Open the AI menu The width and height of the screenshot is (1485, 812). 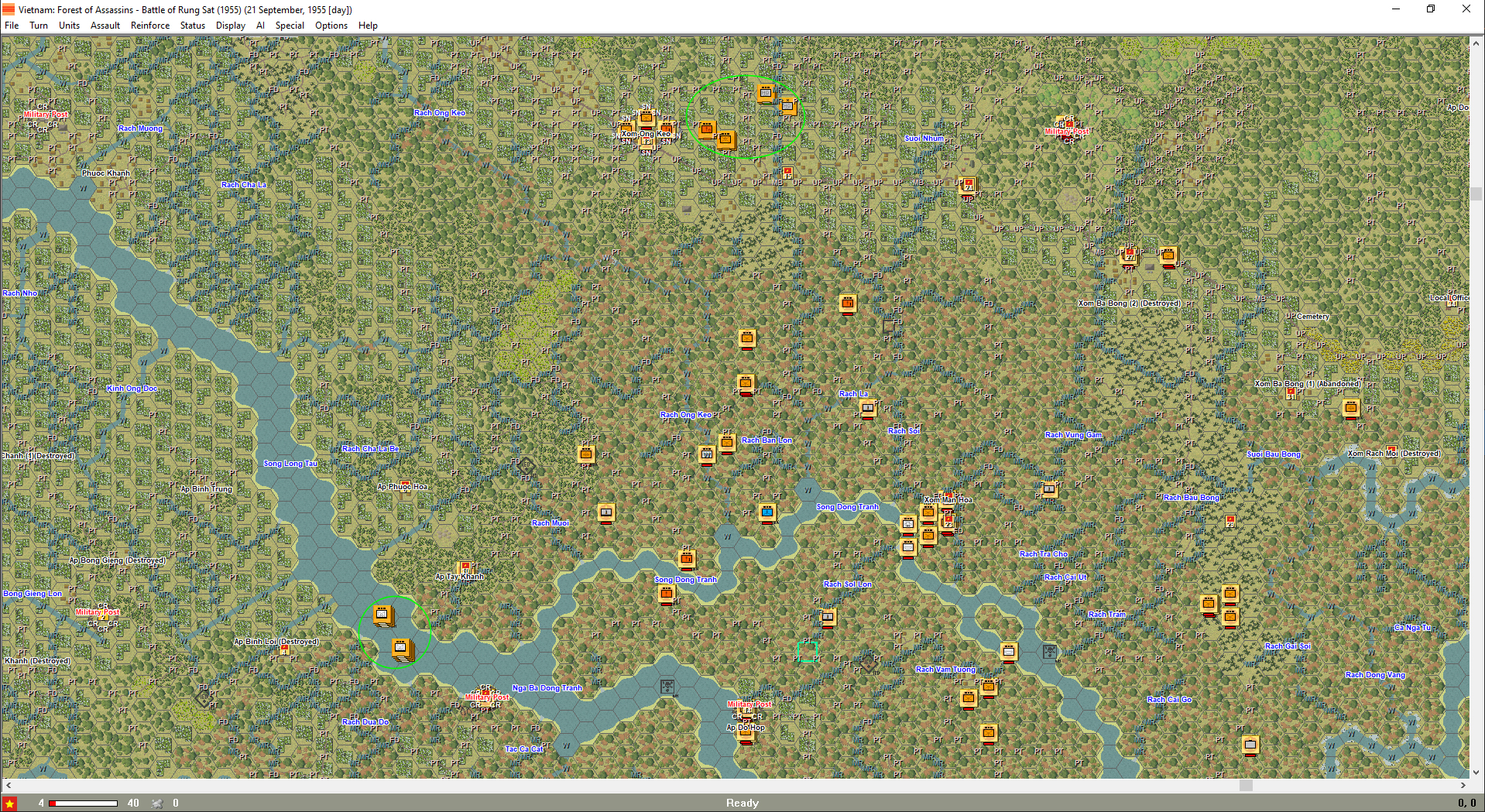(260, 26)
